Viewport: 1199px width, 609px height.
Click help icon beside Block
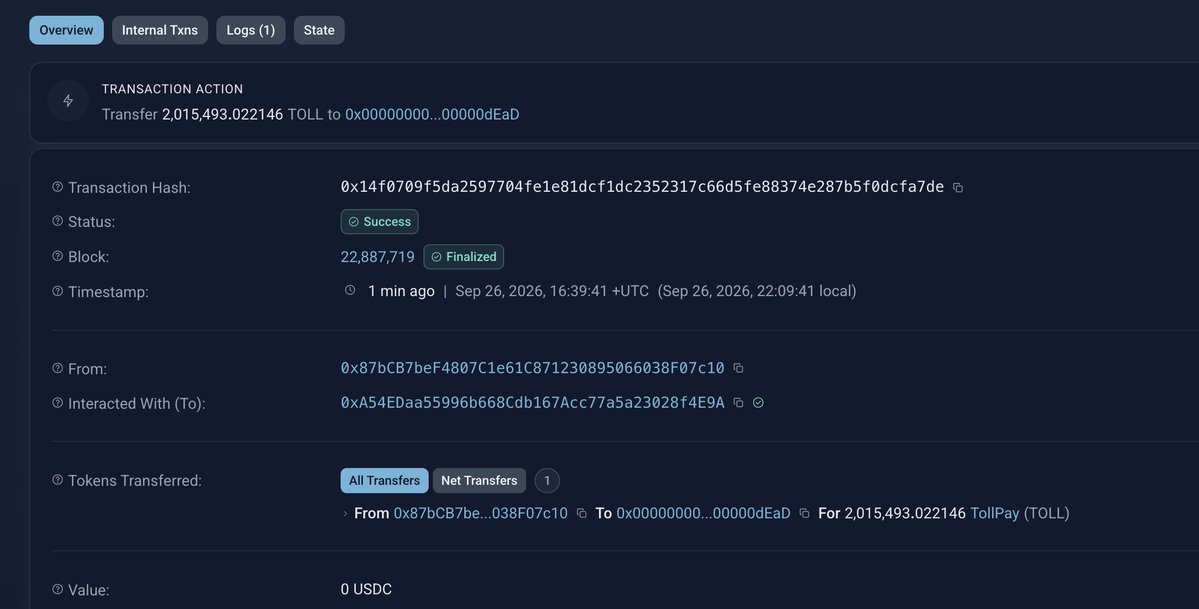tap(57, 256)
